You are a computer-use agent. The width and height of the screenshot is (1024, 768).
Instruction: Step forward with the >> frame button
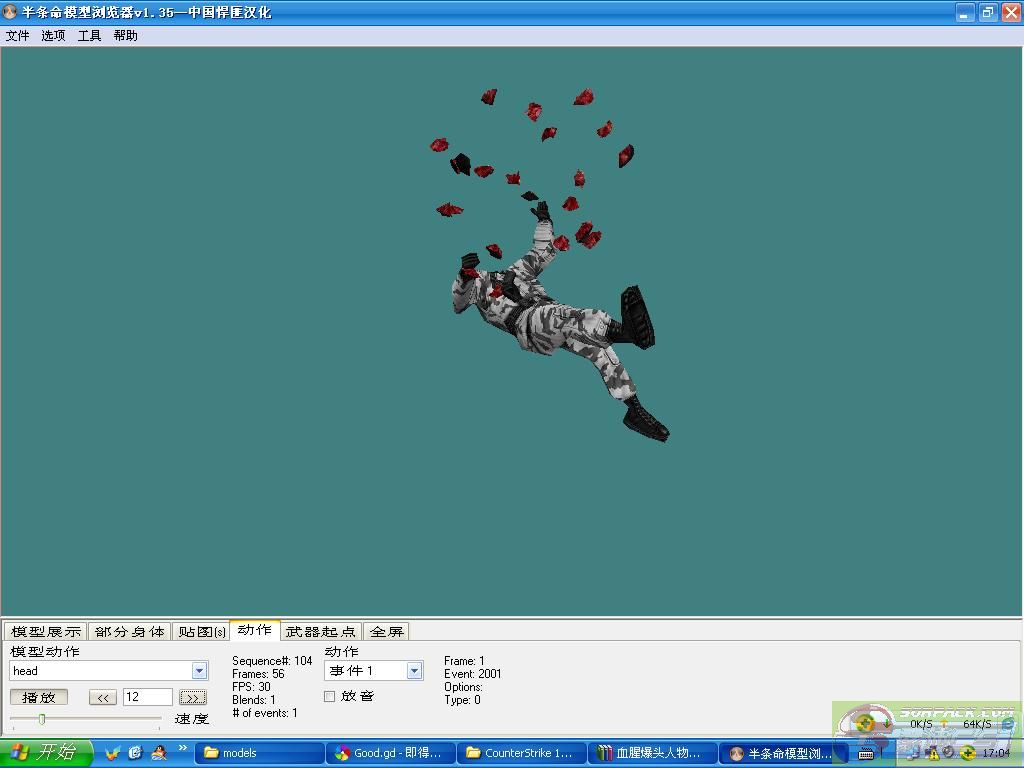point(193,697)
